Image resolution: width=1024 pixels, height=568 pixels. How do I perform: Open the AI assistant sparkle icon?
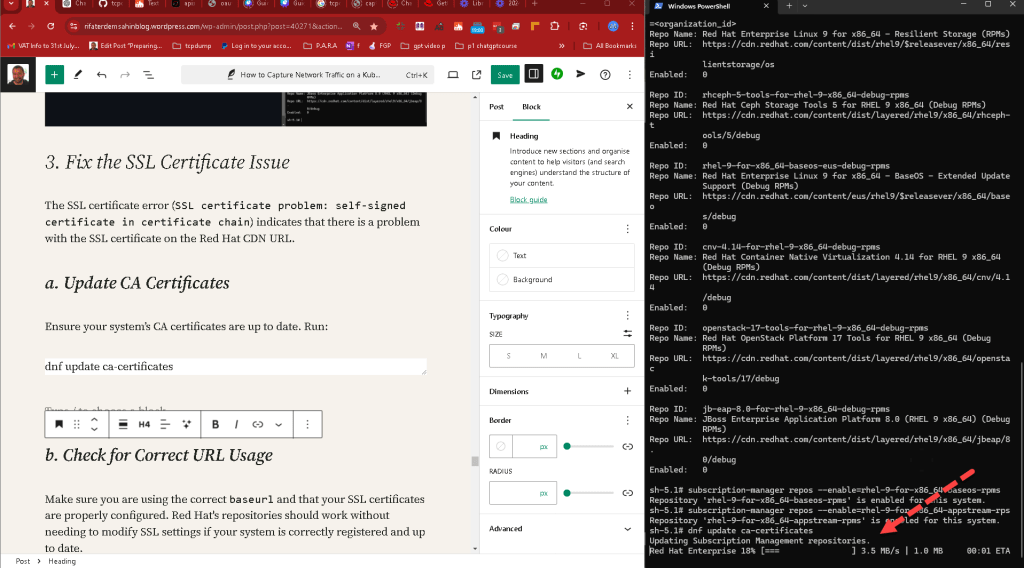[186, 424]
